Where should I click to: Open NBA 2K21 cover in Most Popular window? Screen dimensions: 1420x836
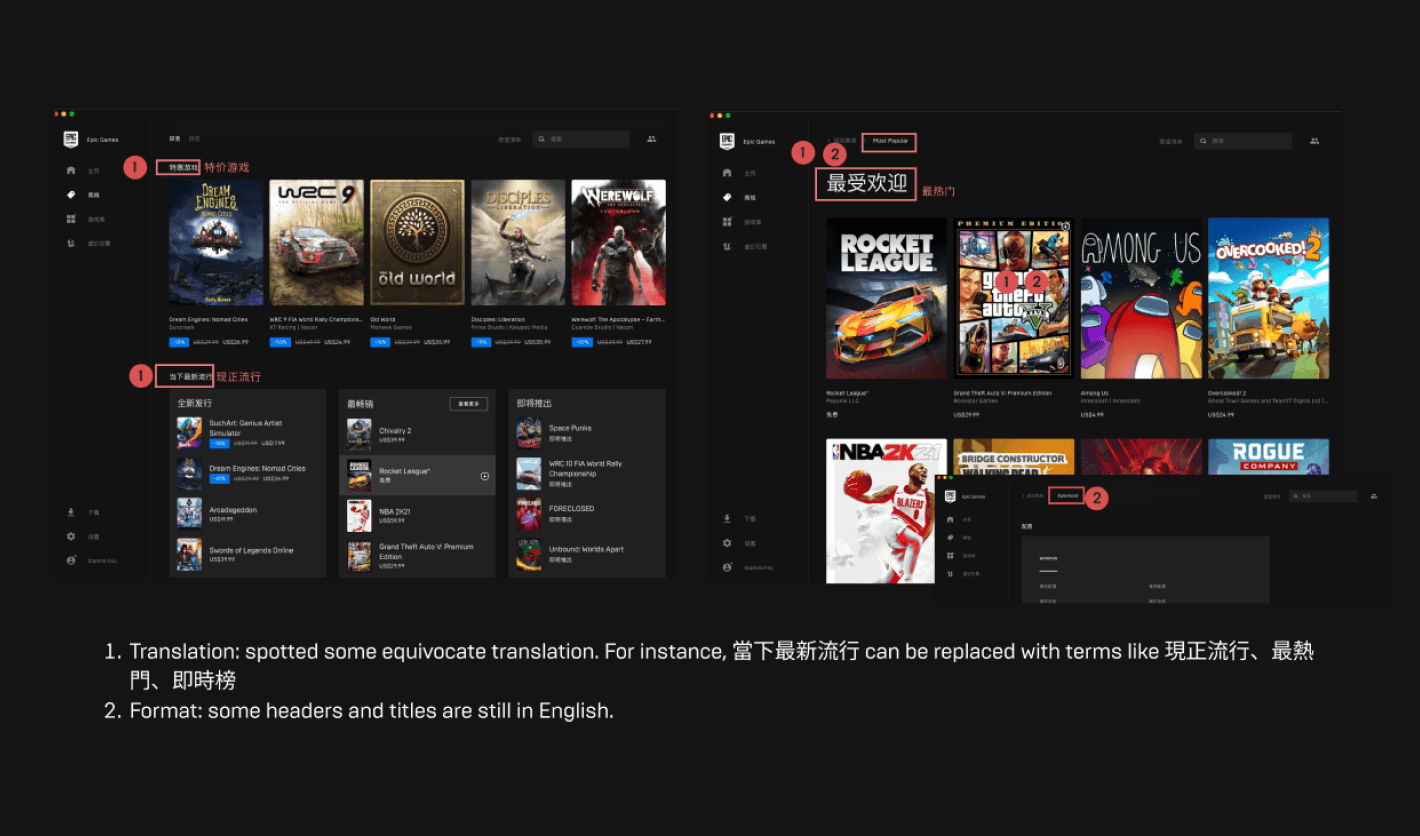886,511
